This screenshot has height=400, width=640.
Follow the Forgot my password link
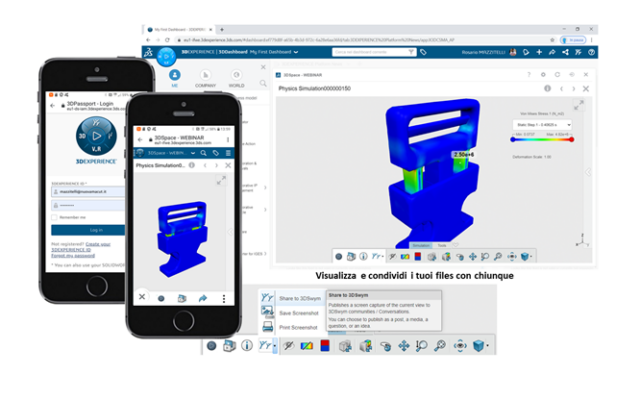click(73, 256)
